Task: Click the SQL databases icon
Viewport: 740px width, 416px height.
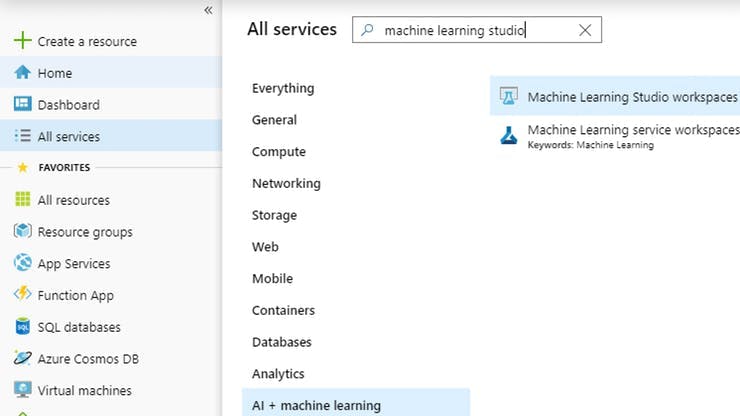Action: [x=22, y=326]
